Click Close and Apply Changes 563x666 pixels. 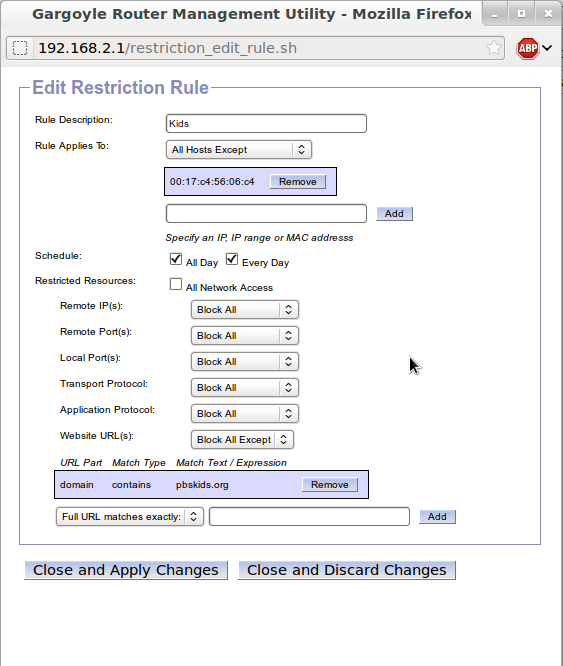(126, 570)
